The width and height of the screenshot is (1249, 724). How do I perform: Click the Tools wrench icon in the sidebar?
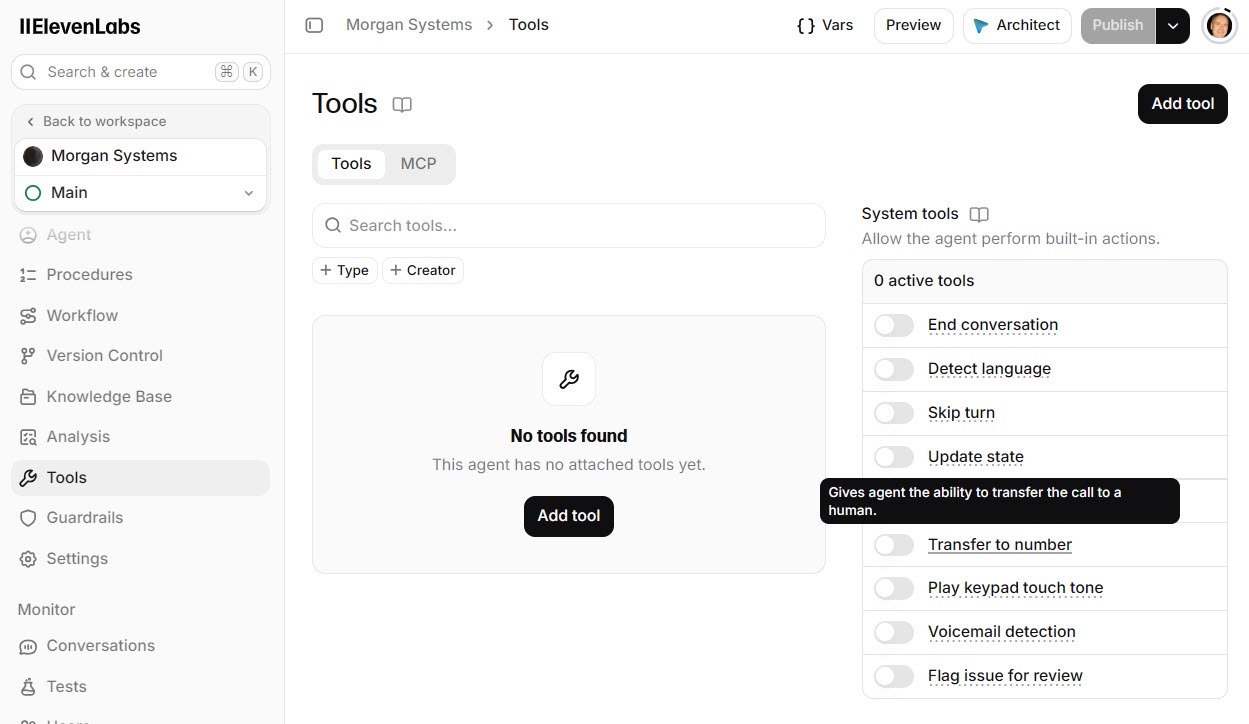point(28,478)
